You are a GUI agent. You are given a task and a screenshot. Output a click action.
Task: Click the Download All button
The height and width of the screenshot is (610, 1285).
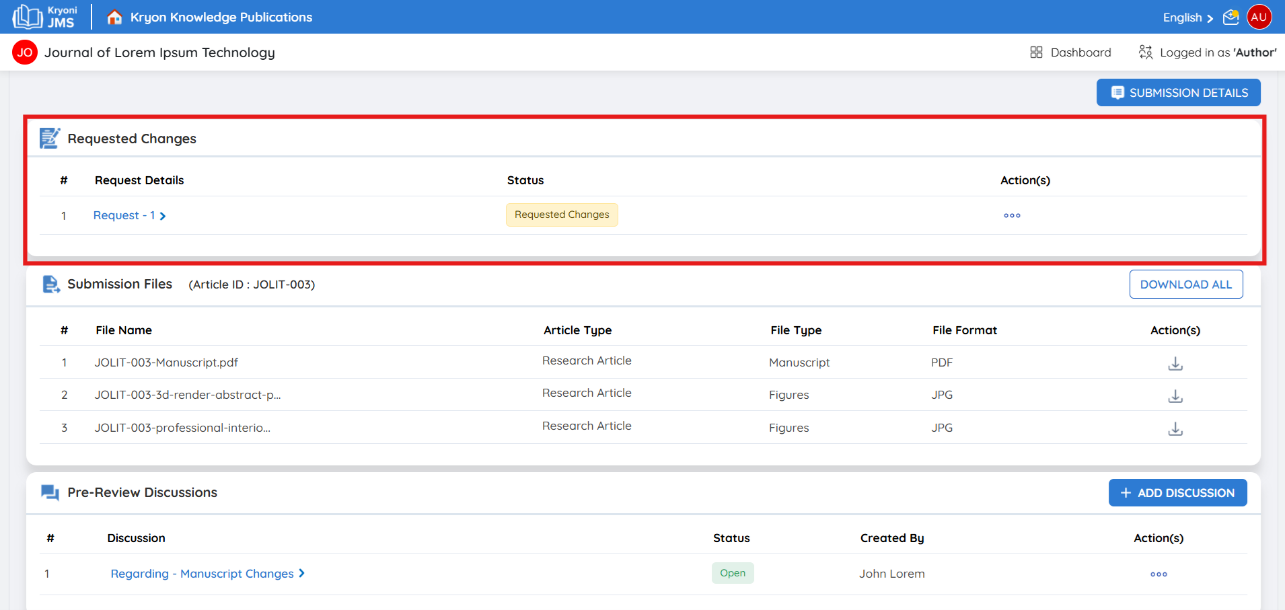[1186, 285]
